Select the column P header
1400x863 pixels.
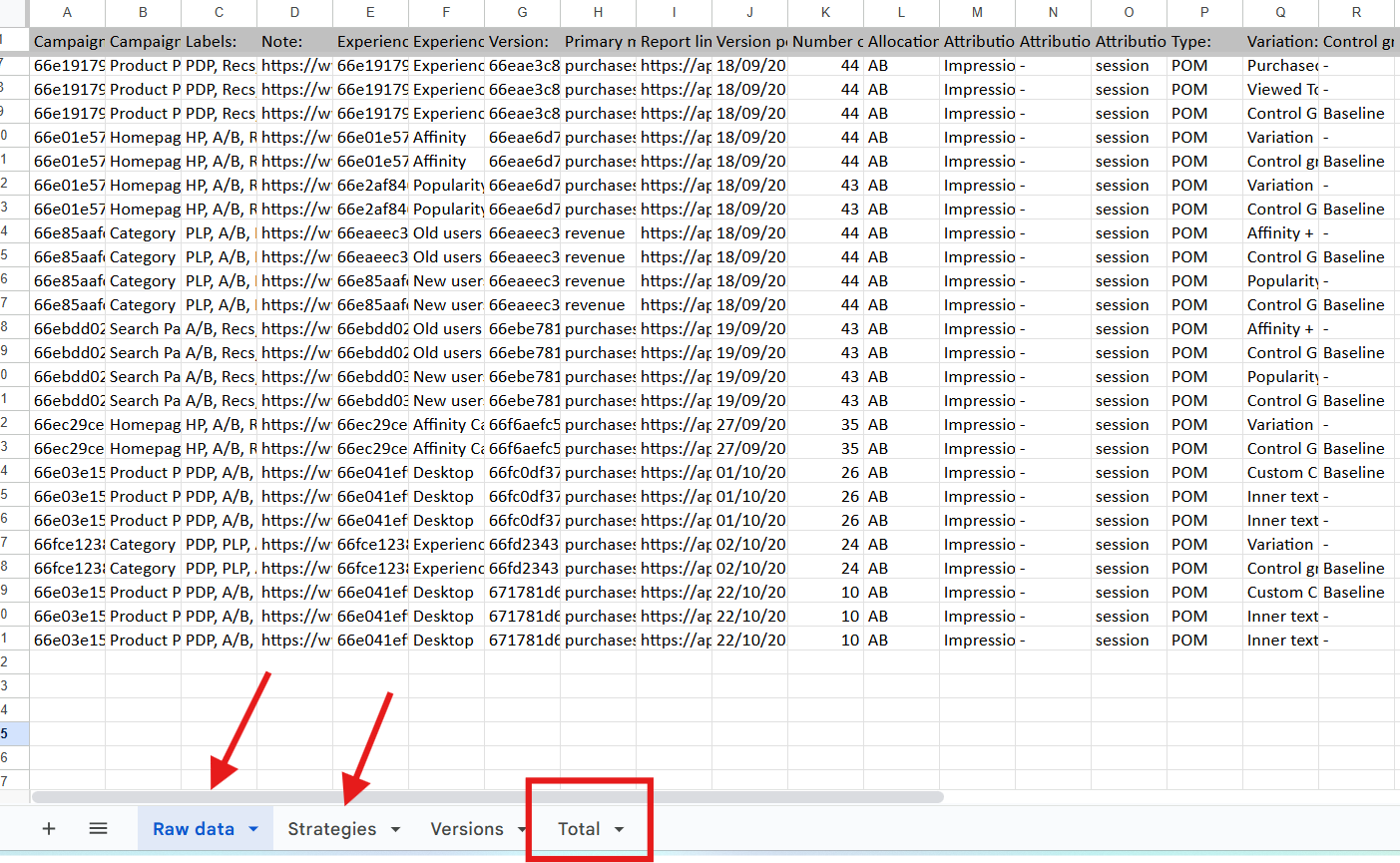click(x=1204, y=12)
